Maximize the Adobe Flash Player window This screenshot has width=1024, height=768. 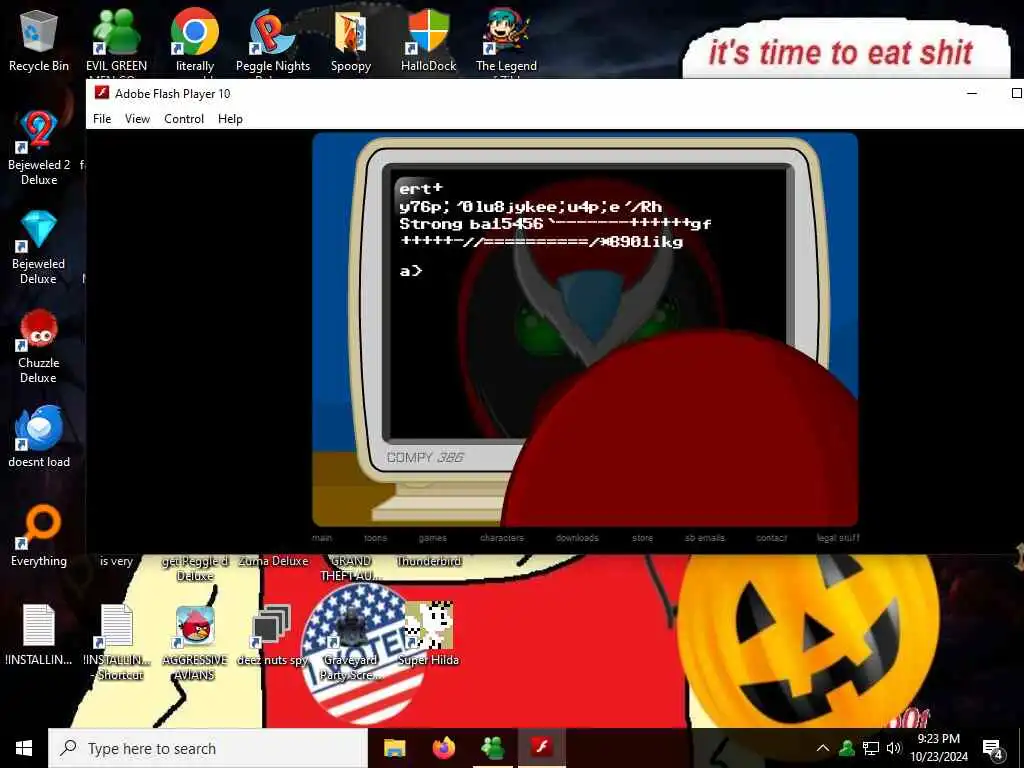(1016, 93)
